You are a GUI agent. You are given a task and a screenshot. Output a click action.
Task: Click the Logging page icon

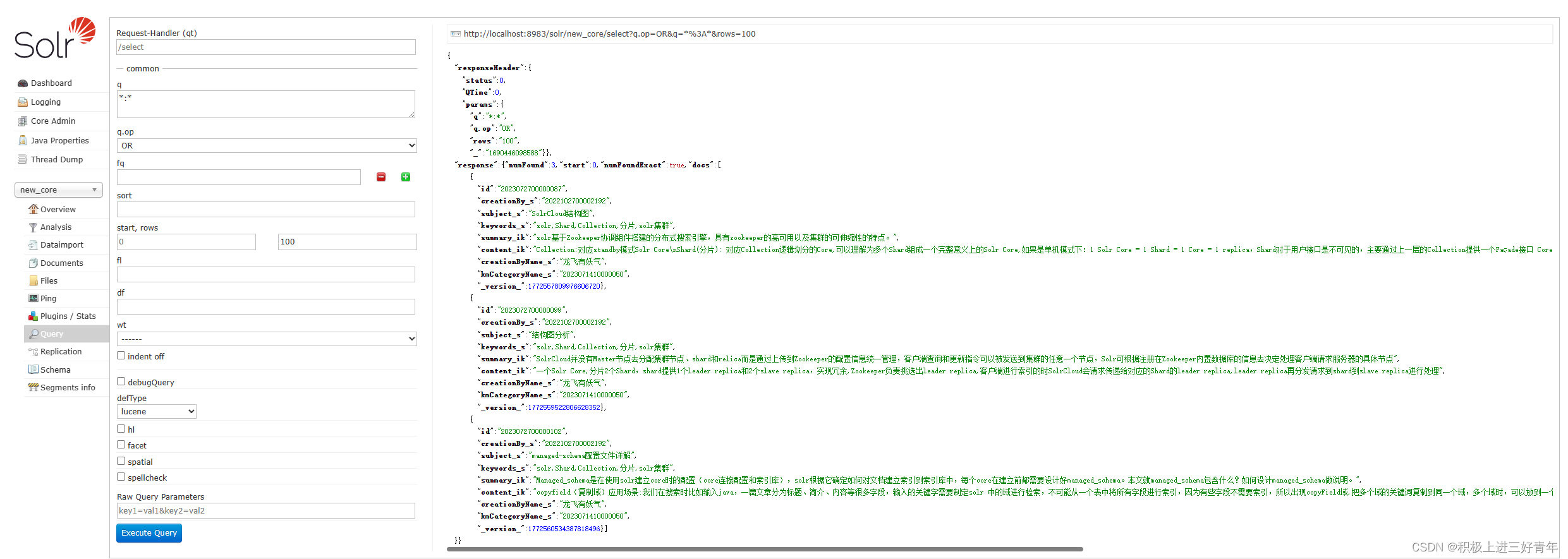pos(23,102)
